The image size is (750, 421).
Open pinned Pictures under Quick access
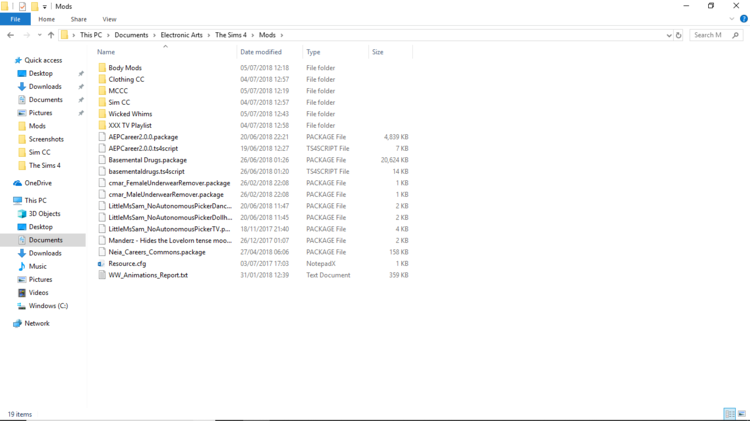pyautogui.click(x=40, y=113)
